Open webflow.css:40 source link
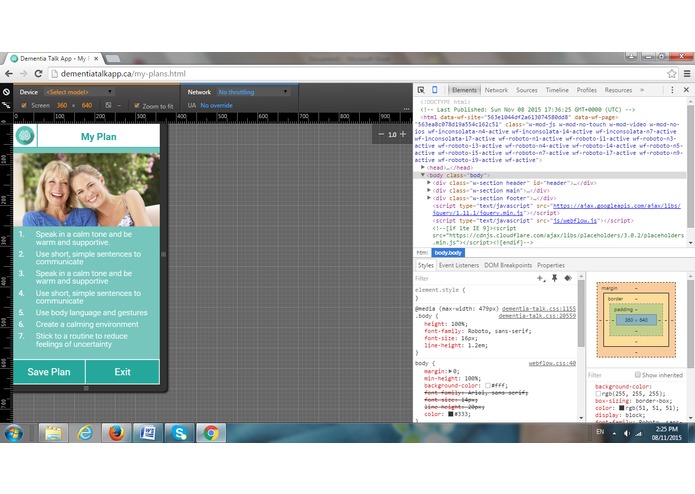 pos(552,363)
